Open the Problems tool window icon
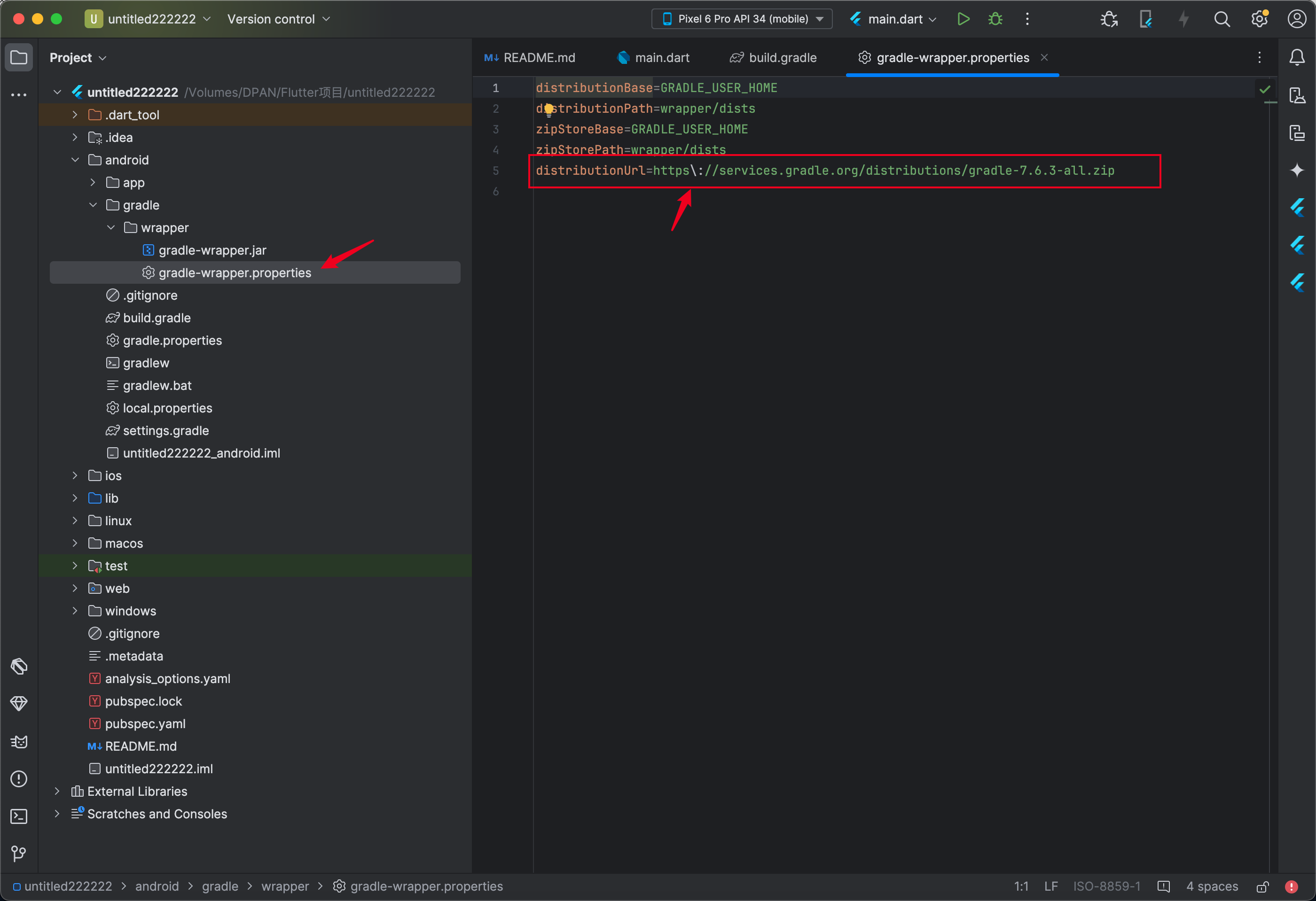Screen dimensions: 1316x901 click(x=19, y=779)
